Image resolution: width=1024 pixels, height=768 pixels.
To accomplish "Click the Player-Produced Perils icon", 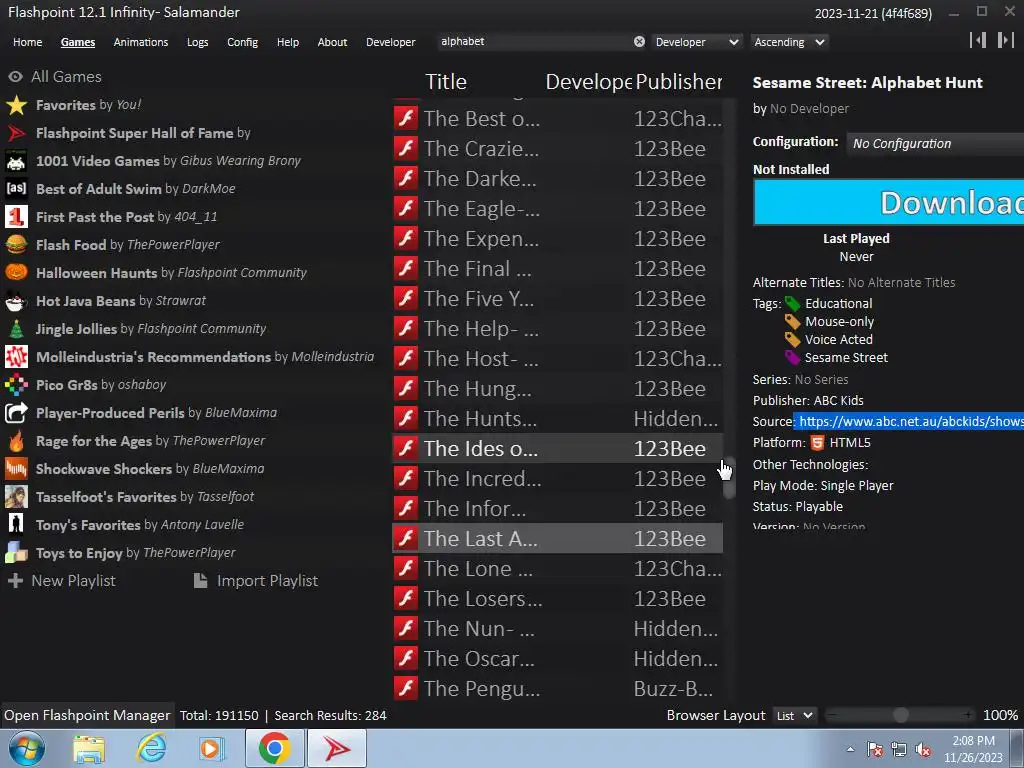I will (x=16, y=413).
